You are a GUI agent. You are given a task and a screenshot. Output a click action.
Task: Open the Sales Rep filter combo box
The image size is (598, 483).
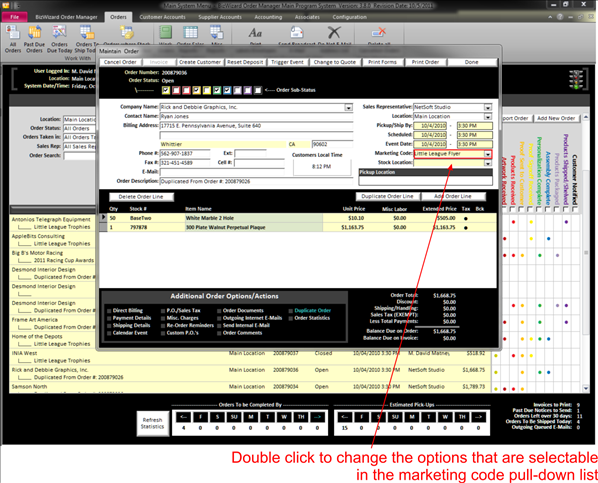tap(79, 147)
